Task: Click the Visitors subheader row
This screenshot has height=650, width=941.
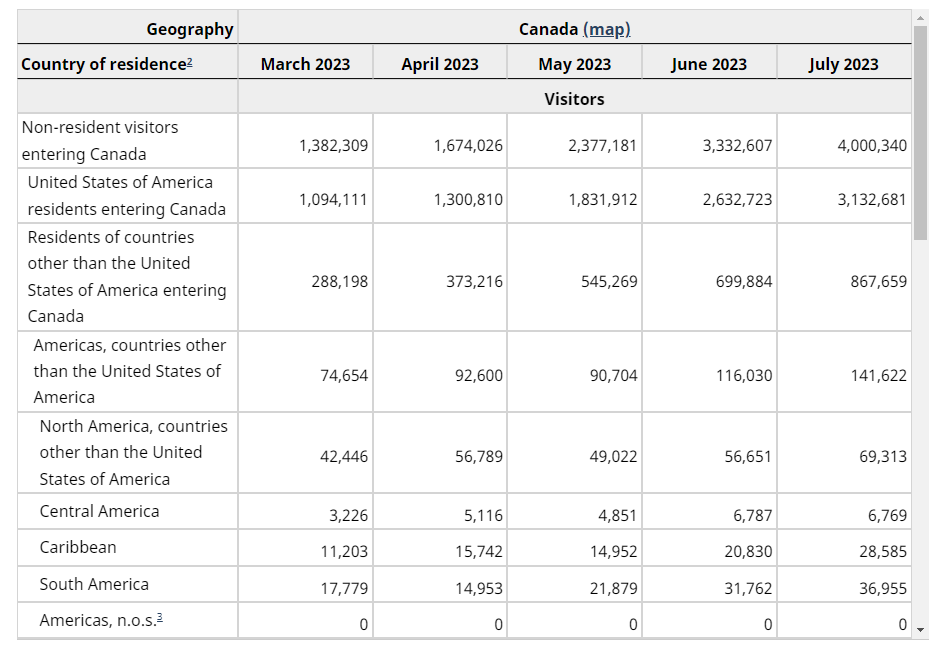Action: point(574,98)
